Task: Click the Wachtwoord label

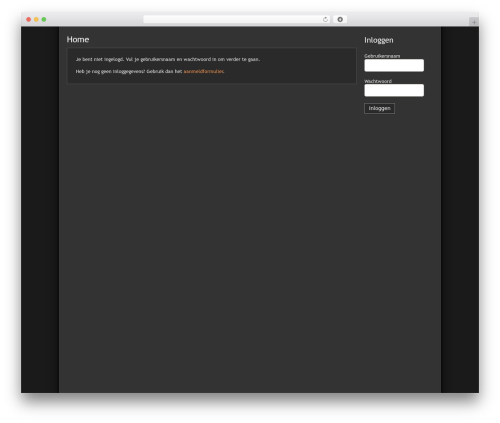Action: coord(378,81)
